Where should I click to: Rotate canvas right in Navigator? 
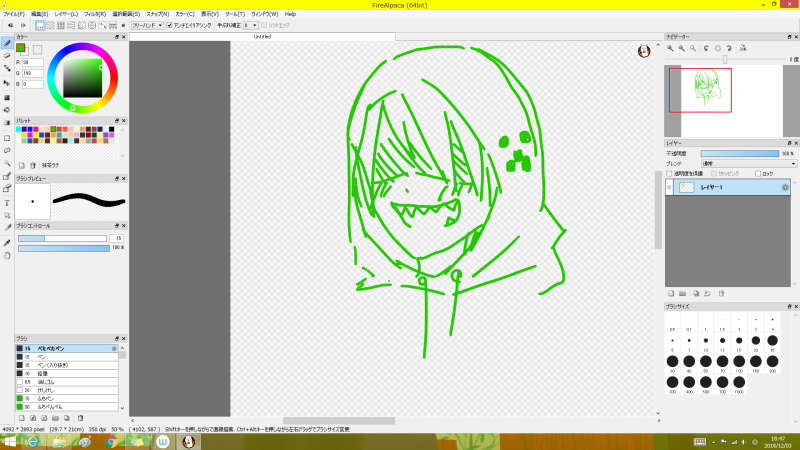[729, 48]
